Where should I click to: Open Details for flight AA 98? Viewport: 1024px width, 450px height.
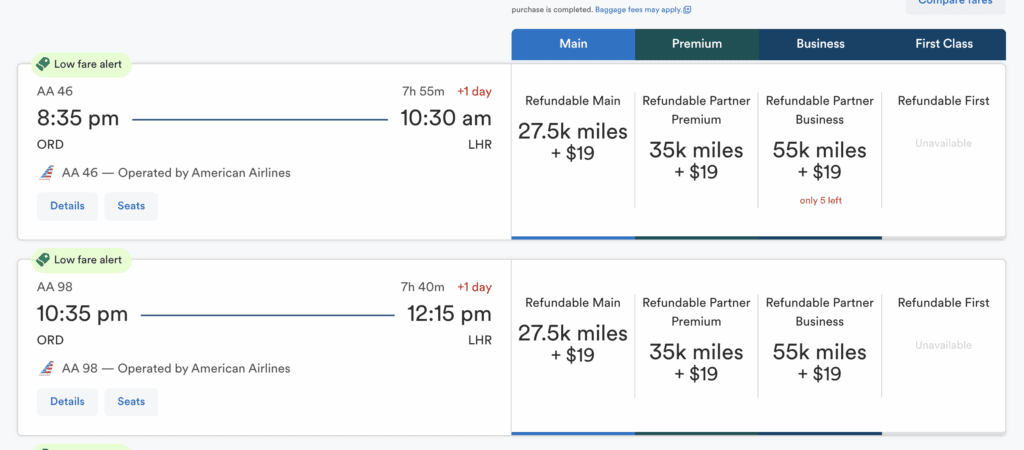click(x=67, y=402)
